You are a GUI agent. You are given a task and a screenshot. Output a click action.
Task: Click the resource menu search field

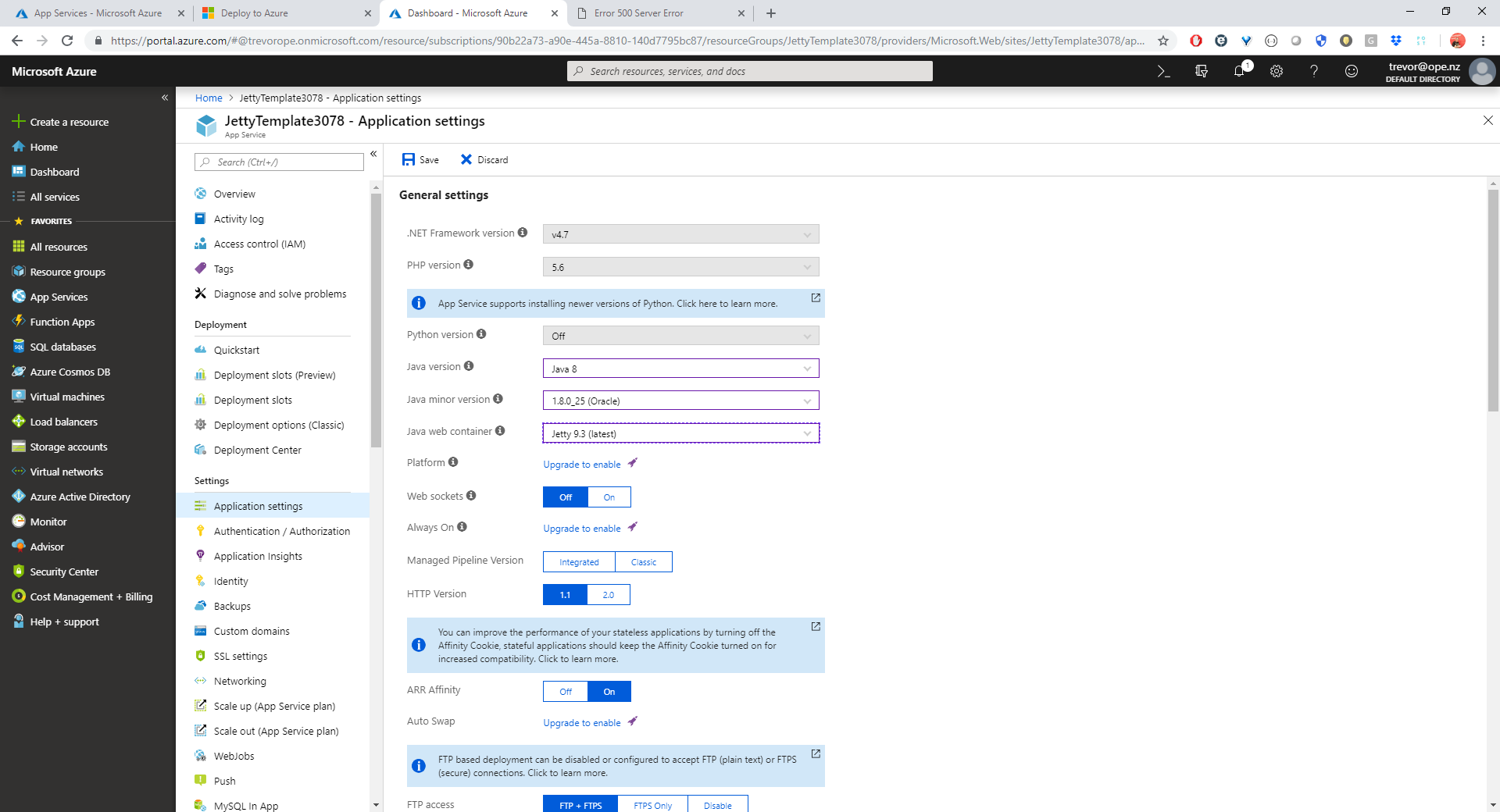coord(279,162)
